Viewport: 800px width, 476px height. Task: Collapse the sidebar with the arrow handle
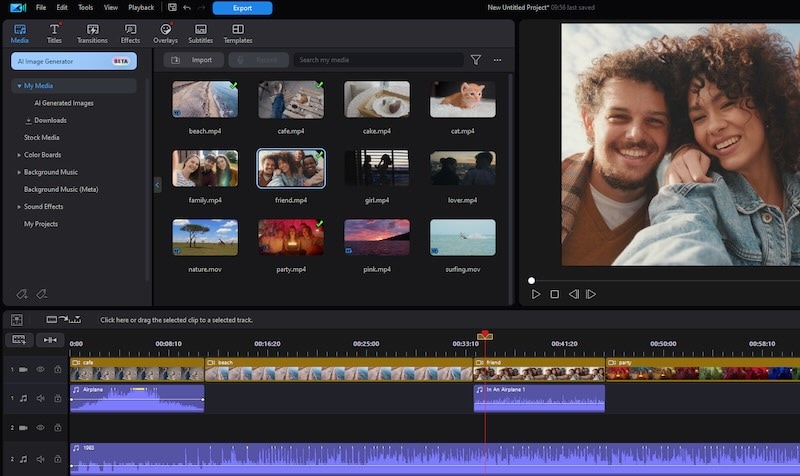pyautogui.click(x=157, y=185)
